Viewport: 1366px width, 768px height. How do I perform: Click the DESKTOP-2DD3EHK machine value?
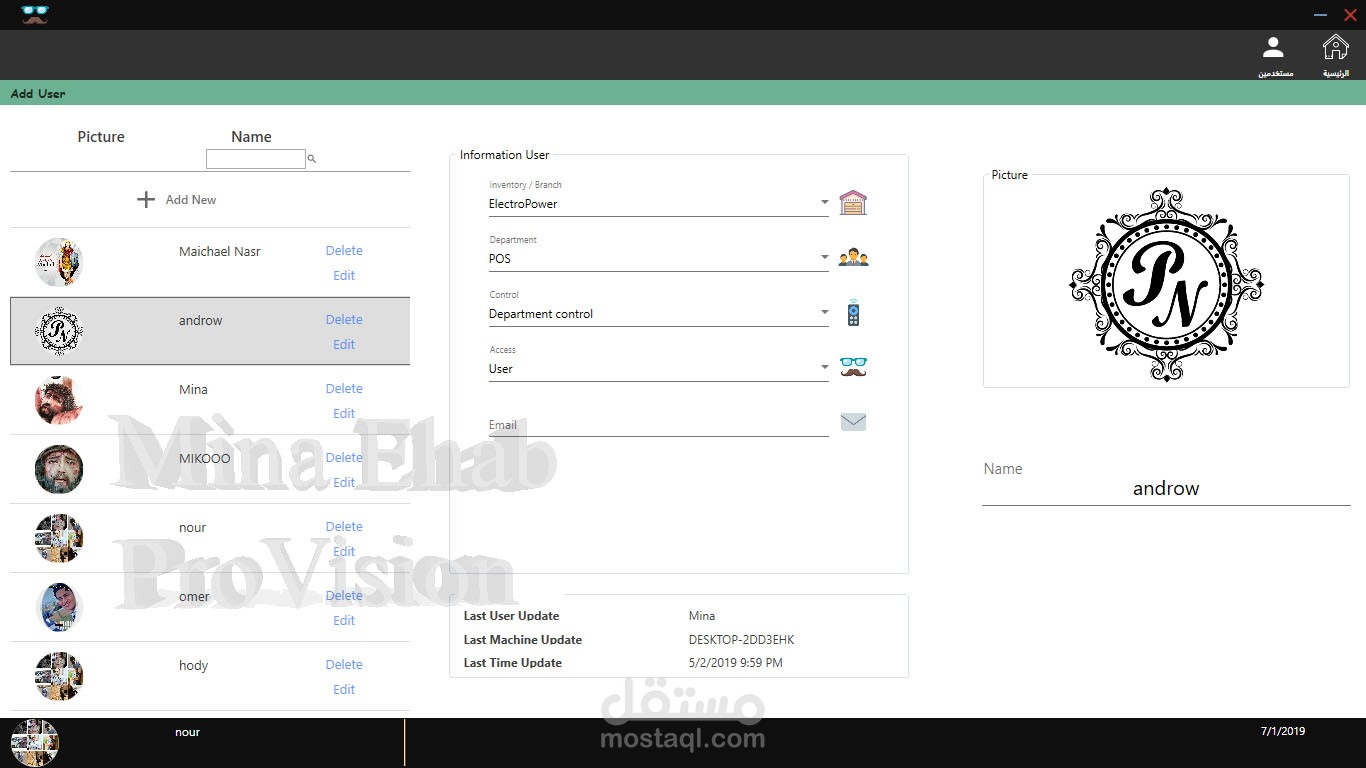[742, 640]
